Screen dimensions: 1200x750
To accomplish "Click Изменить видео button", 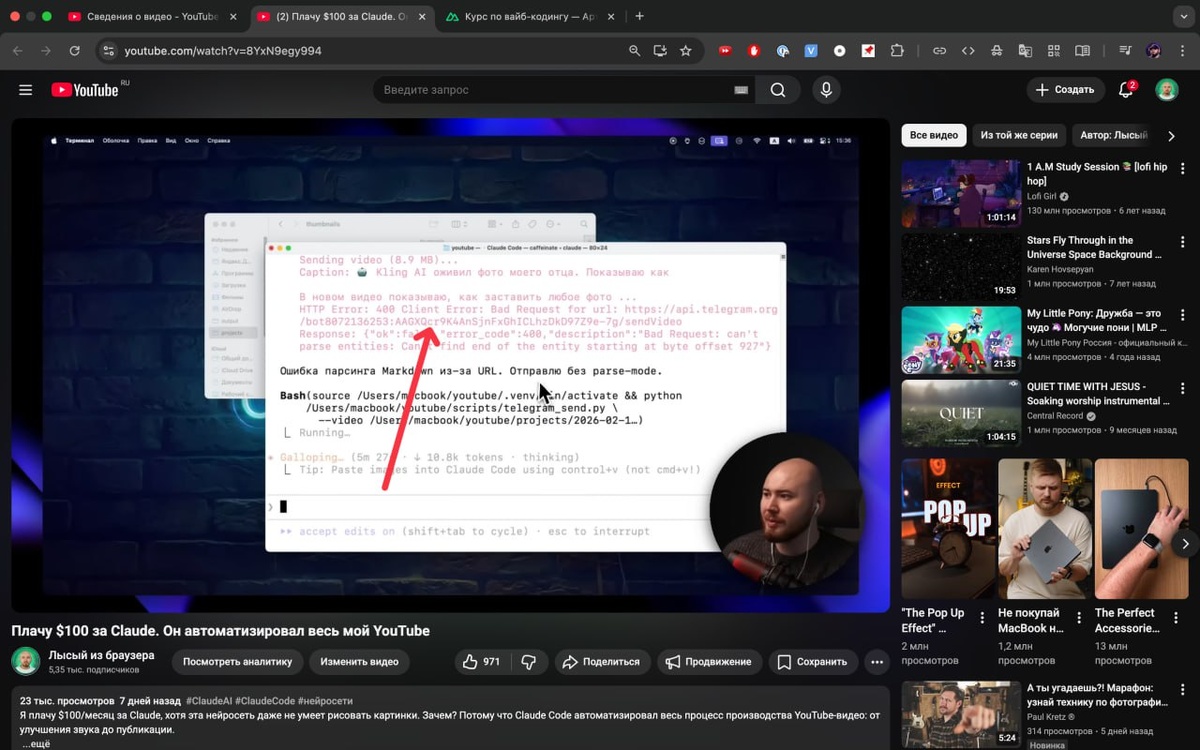I will pyautogui.click(x=359, y=662).
